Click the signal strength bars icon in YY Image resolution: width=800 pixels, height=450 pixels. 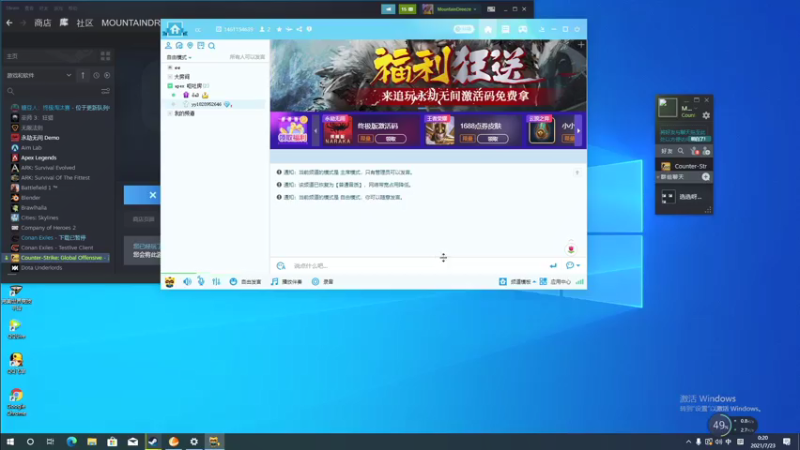point(580,282)
